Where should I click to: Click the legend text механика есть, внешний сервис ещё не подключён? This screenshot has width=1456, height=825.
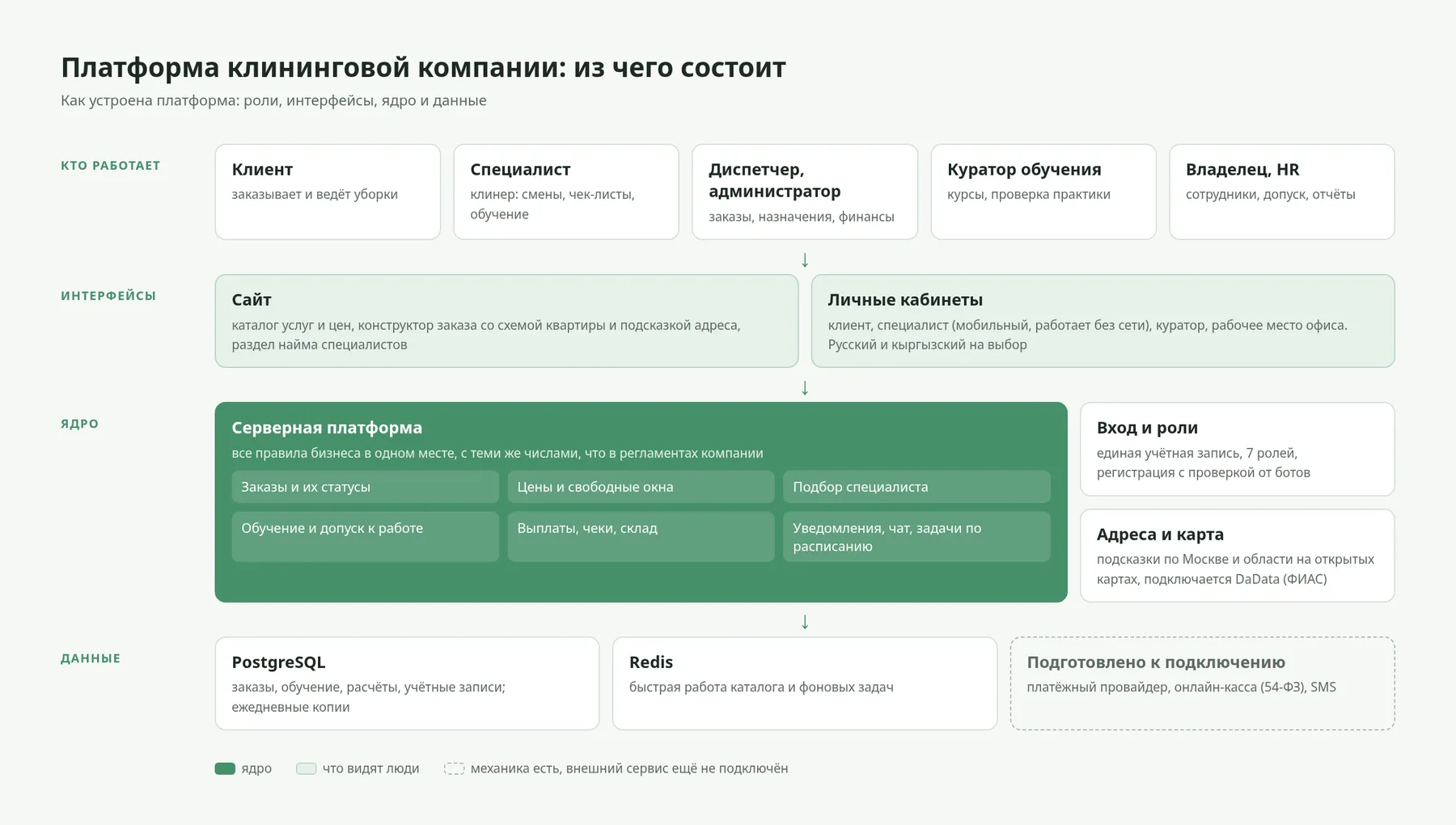tap(629, 768)
